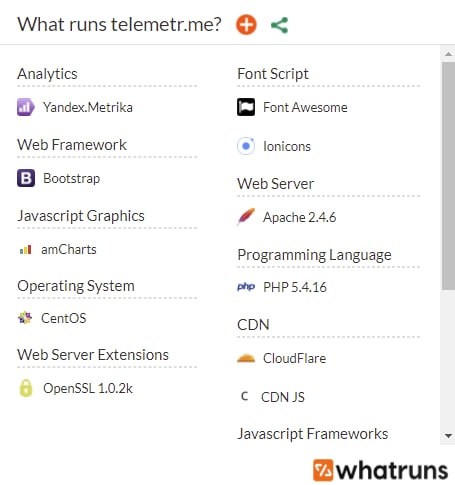Open the PHP 5.4.16 link
Image resolution: width=455 pixels, height=485 pixels.
pyautogui.click(x=295, y=287)
